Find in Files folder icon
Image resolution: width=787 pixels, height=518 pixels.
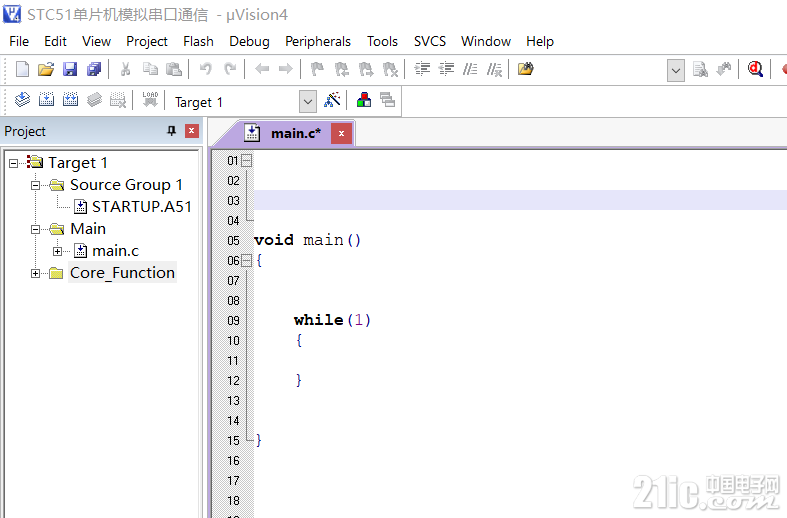(x=526, y=69)
